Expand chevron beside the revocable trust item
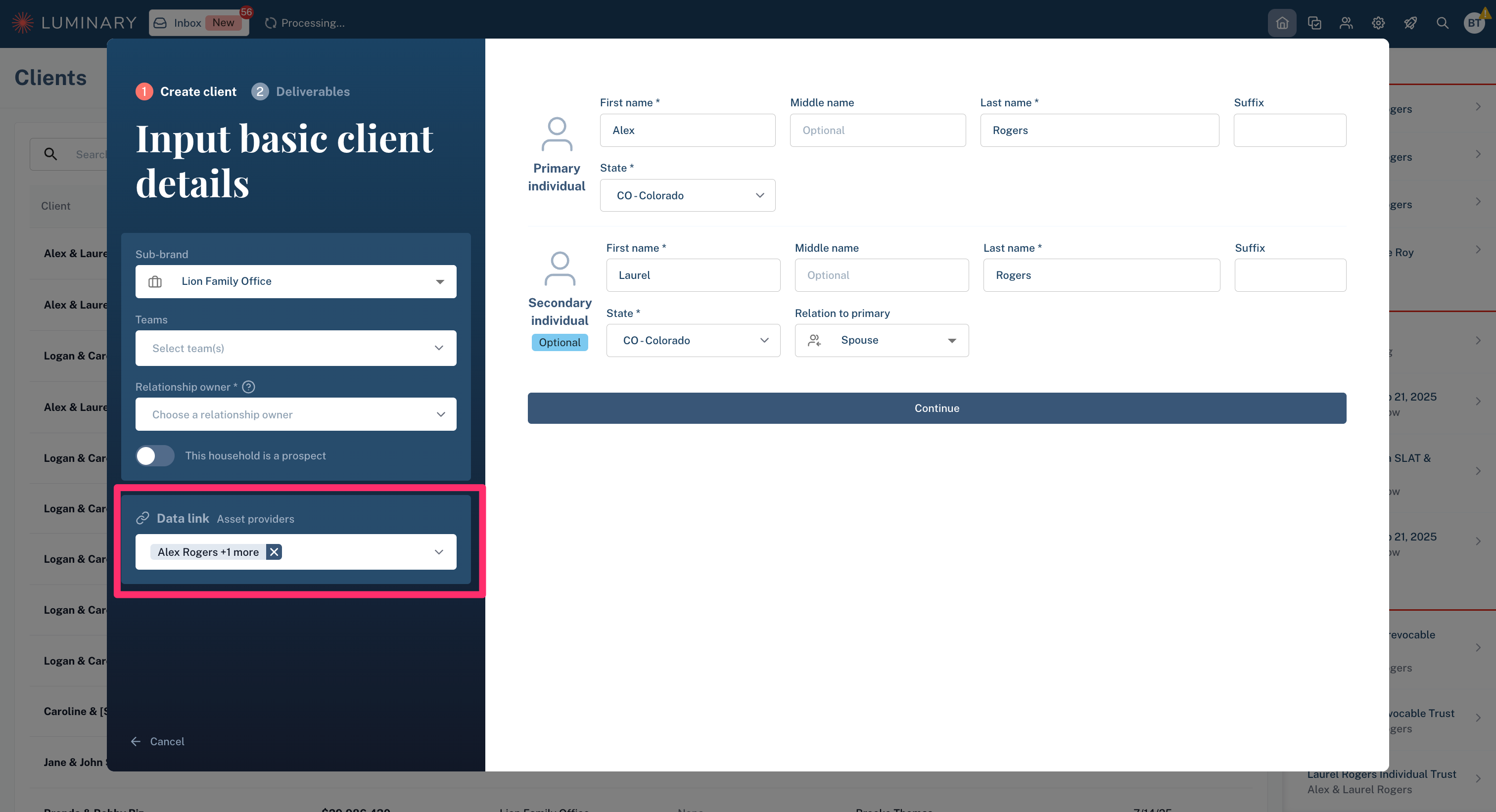Viewport: 1496px width, 812px height. (1478, 648)
